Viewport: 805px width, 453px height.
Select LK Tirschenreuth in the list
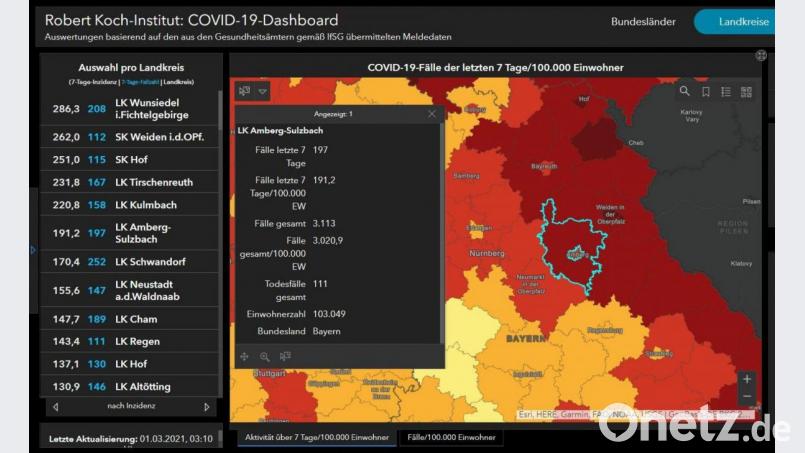130,182
